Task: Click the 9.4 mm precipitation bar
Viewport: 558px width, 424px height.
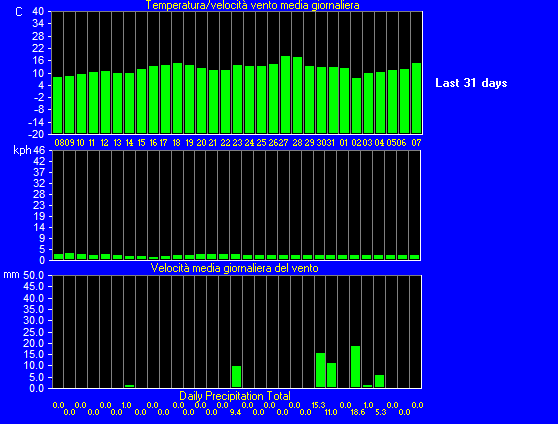Action: tap(236, 376)
